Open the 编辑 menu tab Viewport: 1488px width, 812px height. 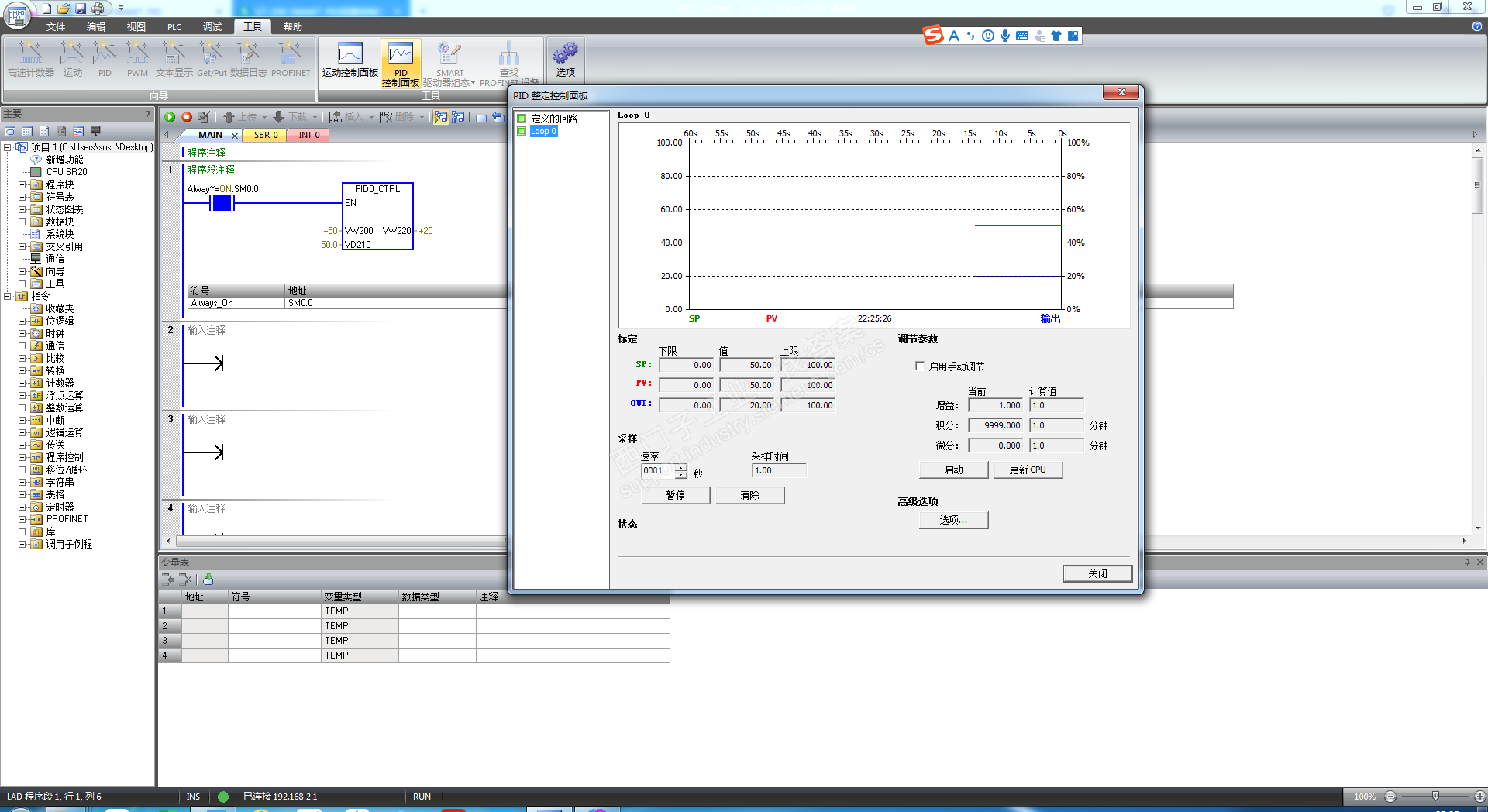[96, 26]
